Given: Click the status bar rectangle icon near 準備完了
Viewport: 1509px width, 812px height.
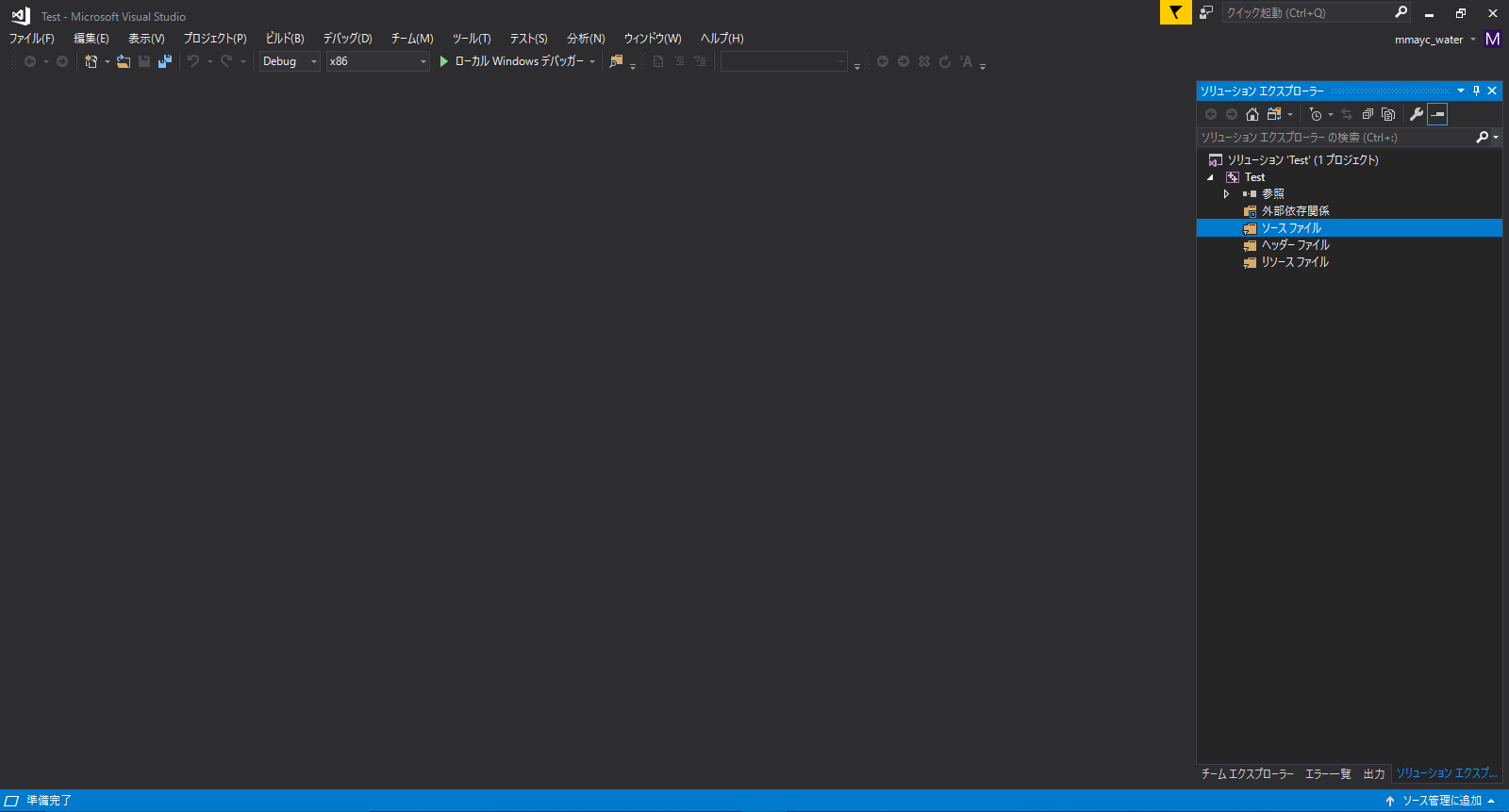Looking at the screenshot, I should (11, 801).
